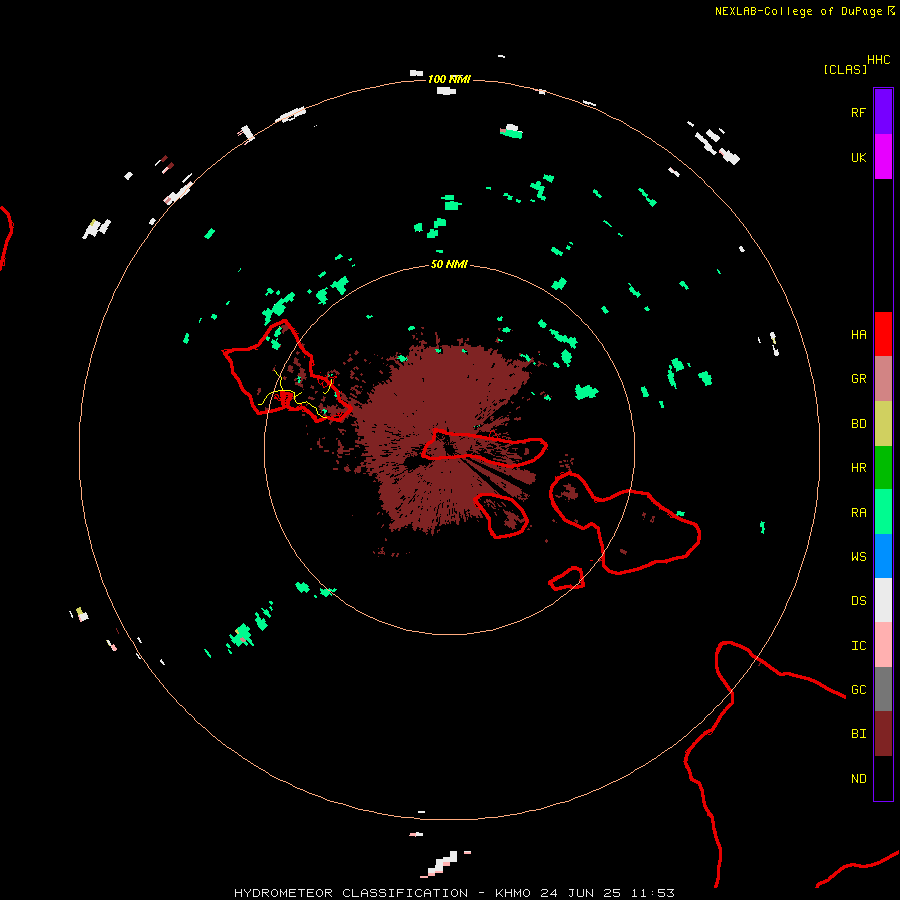Viewport: 900px width, 900px height.
Task: Click the ND legend label
Action: point(858,778)
